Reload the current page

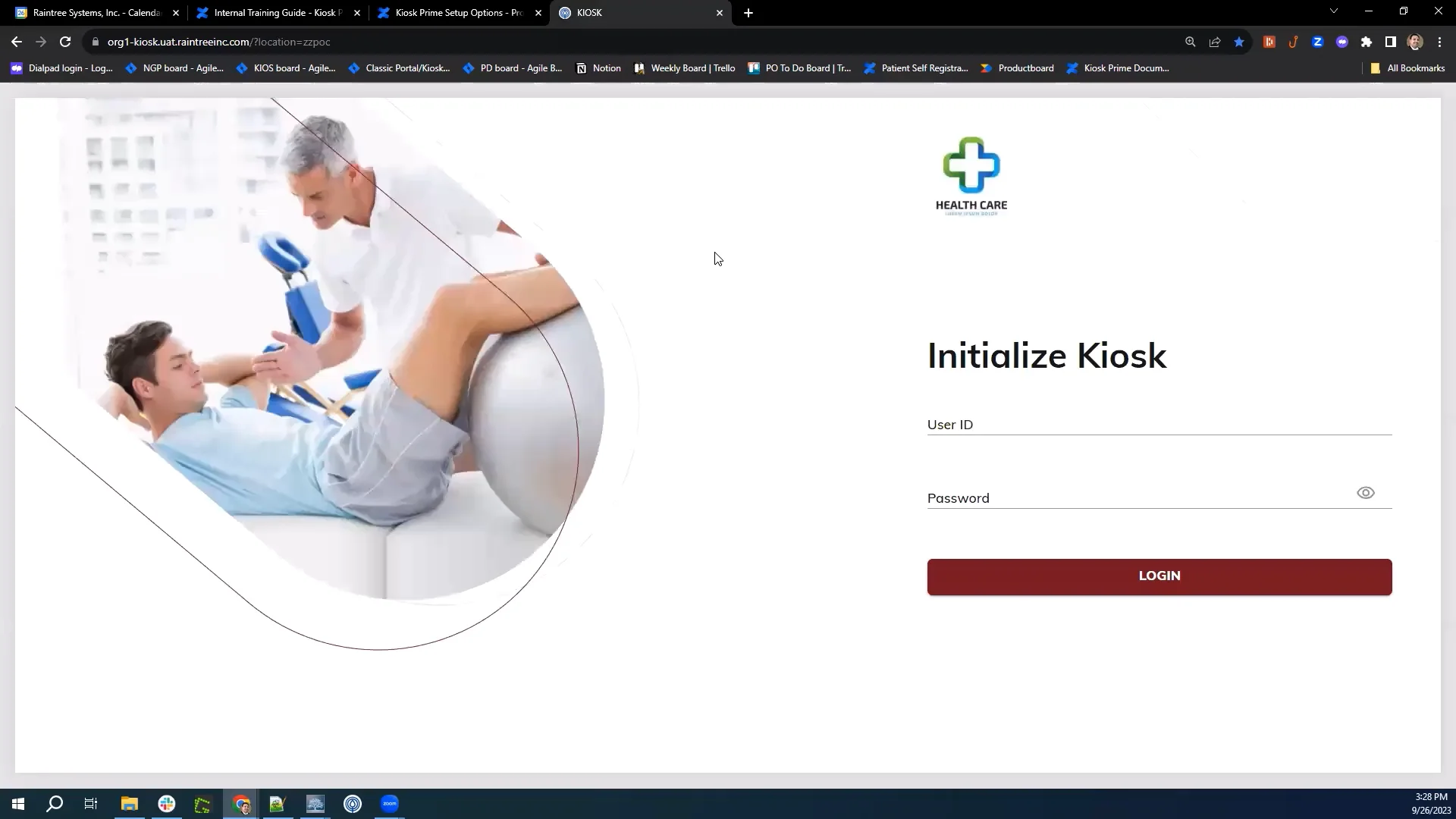click(x=65, y=42)
